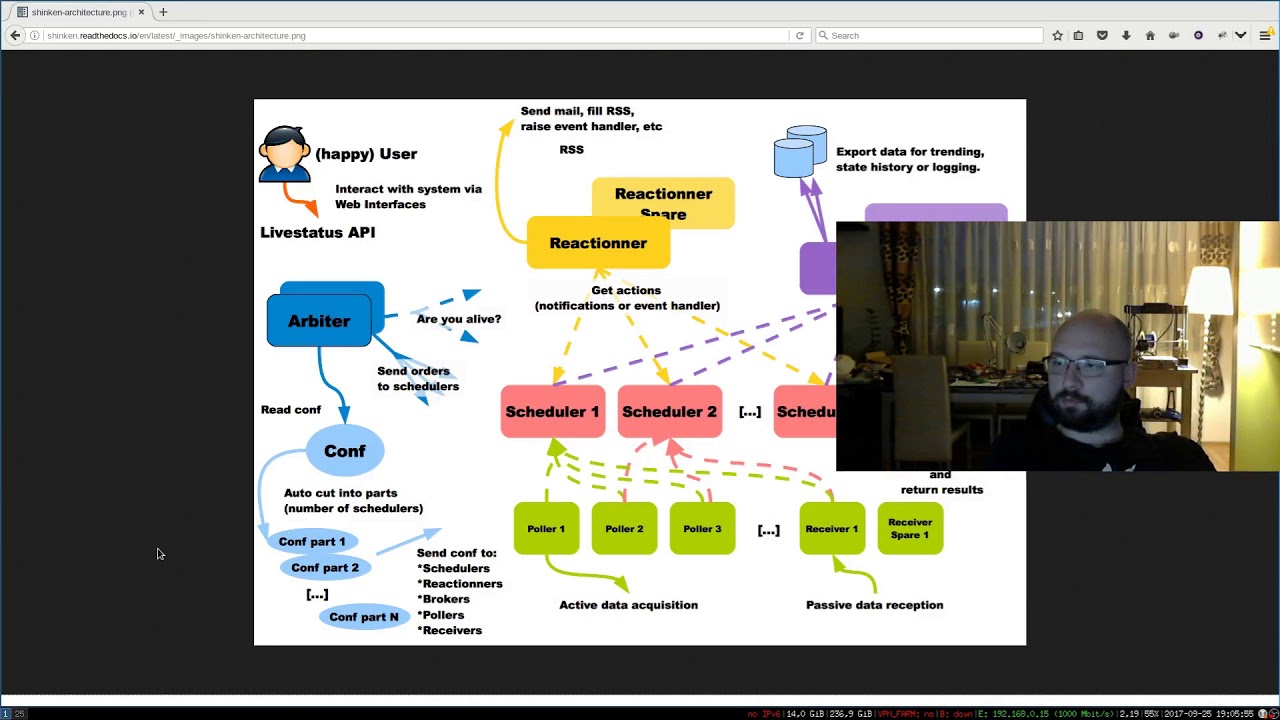Click the purple circle extension icon
This screenshot has height=720, width=1280.
pyautogui.click(x=1198, y=35)
